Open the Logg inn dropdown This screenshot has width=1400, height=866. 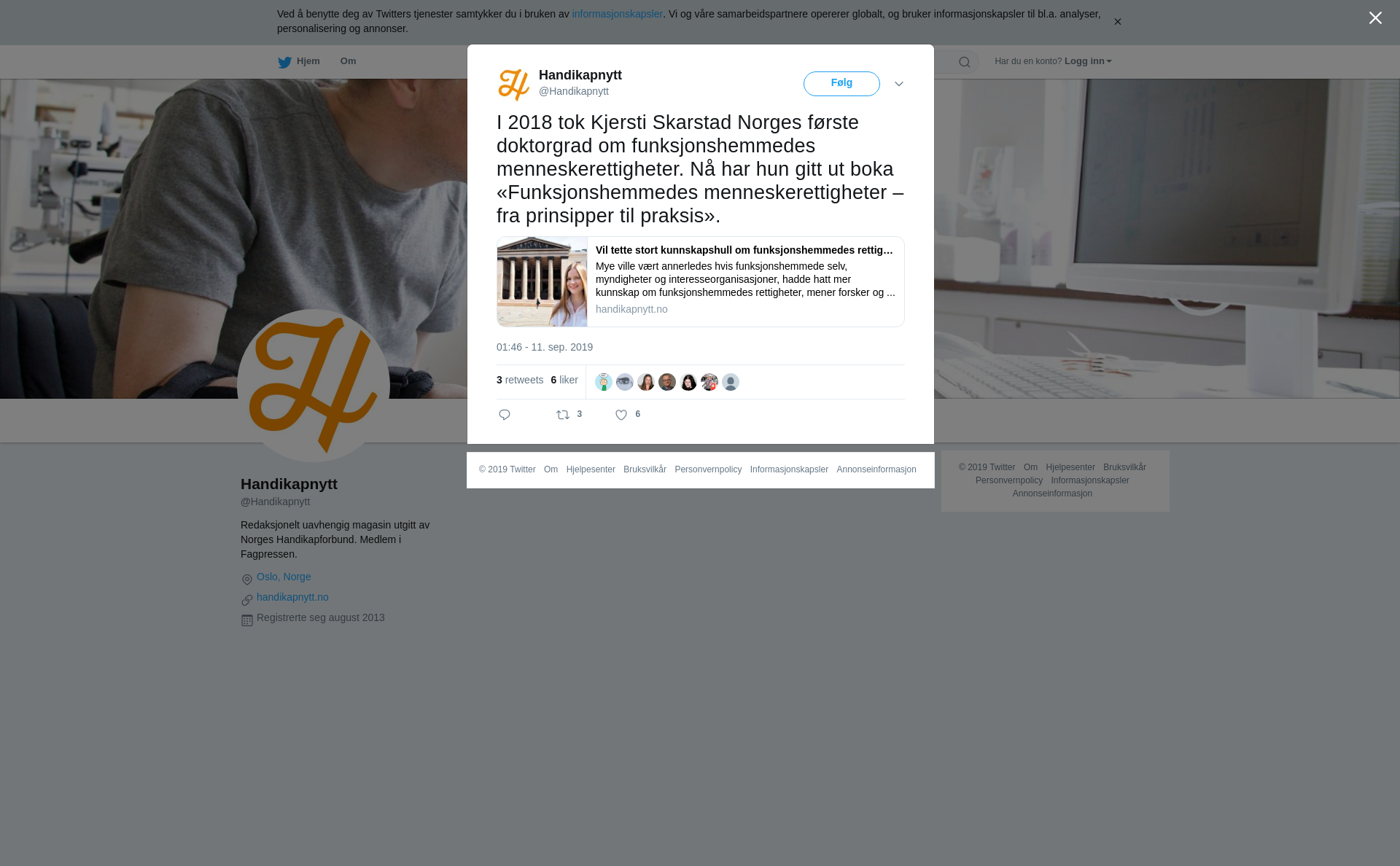click(x=1088, y=61)
